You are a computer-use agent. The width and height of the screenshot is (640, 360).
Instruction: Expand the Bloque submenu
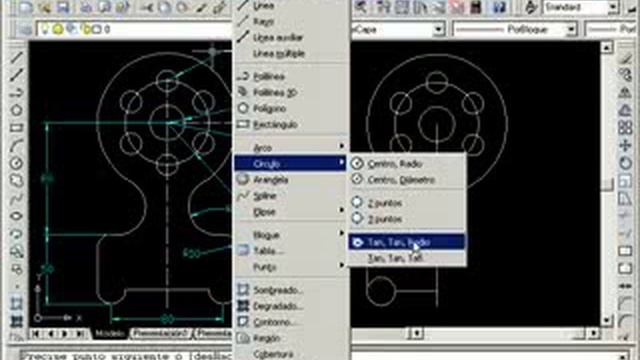click(x=291, y=235)
